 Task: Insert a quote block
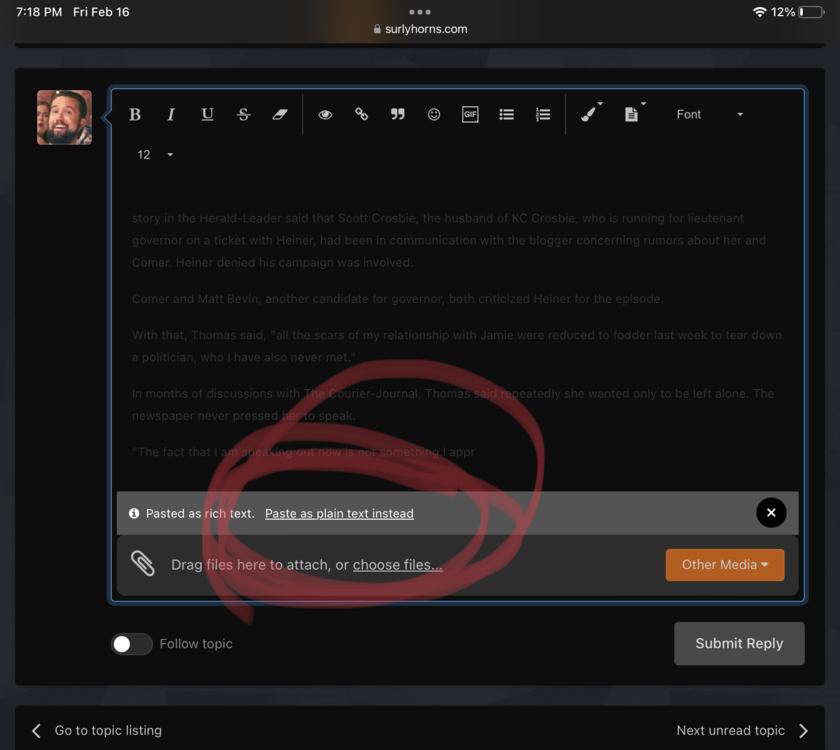click(x=398, y=115)
